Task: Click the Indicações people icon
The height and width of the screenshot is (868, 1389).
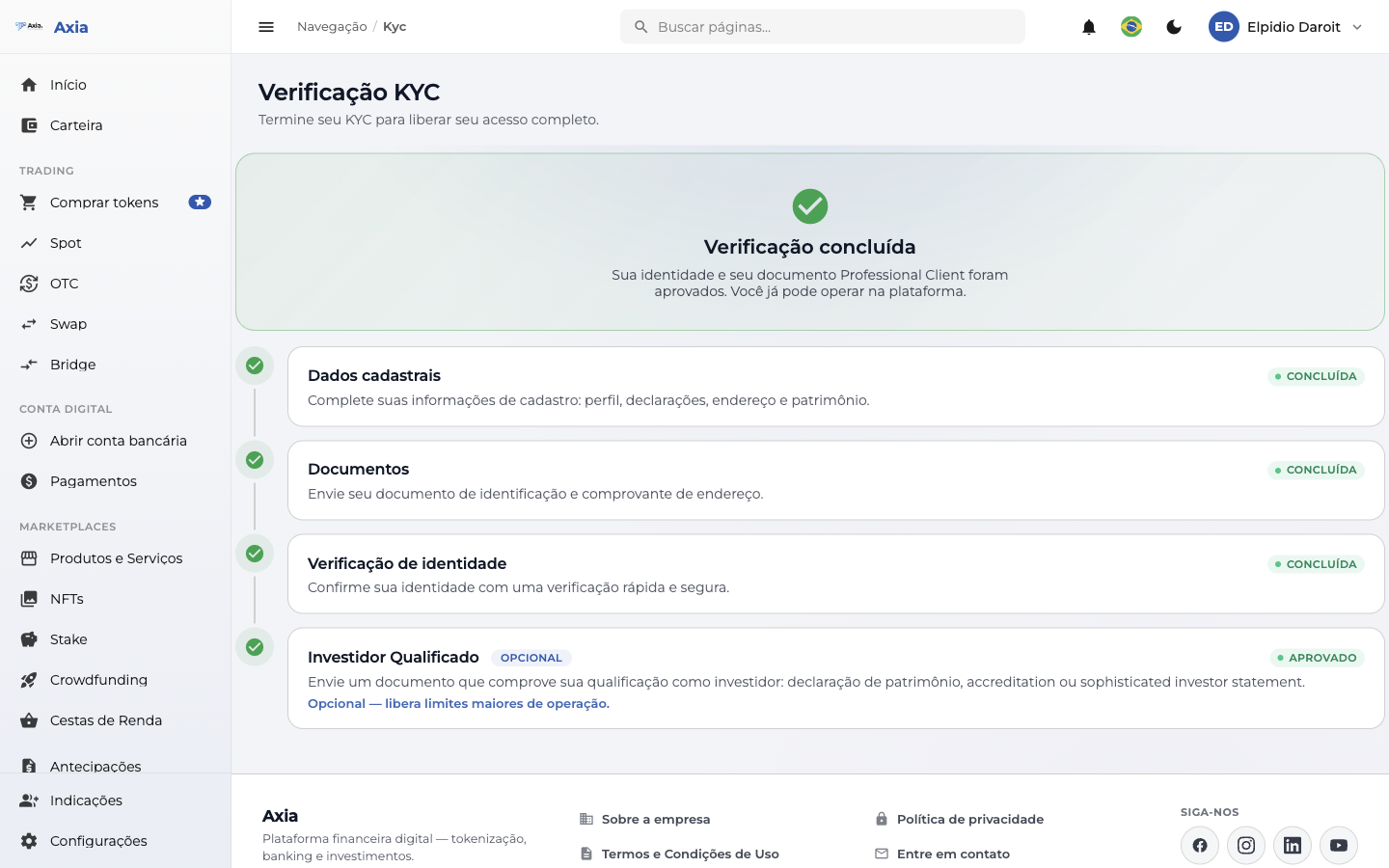Action: 29,800
